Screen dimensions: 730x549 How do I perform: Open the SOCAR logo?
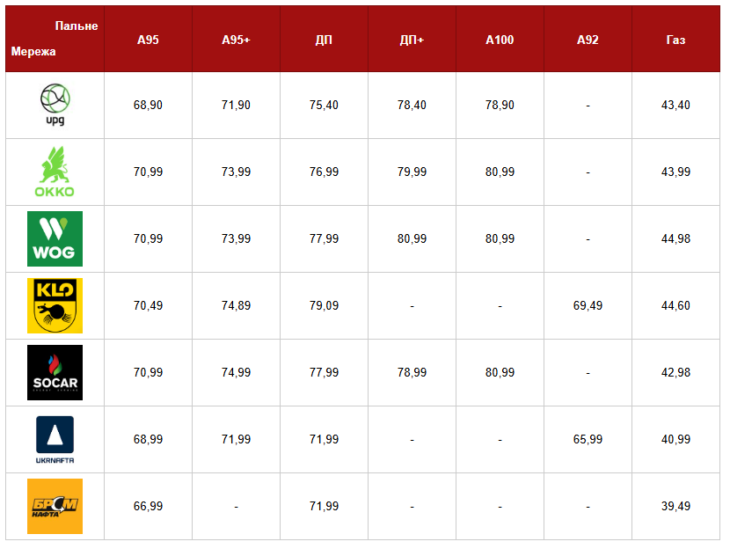click(55, 372)
